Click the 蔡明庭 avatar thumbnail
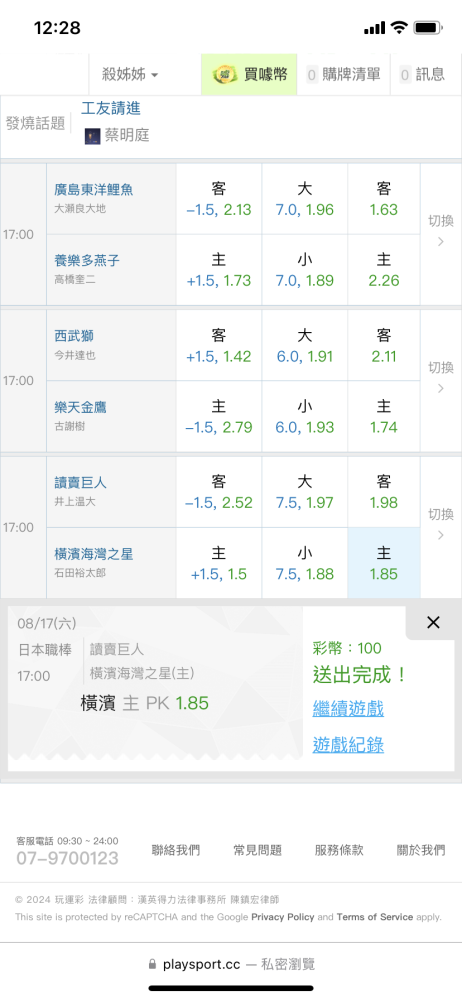The image size is (462, 1000). (x=93, y=135)
